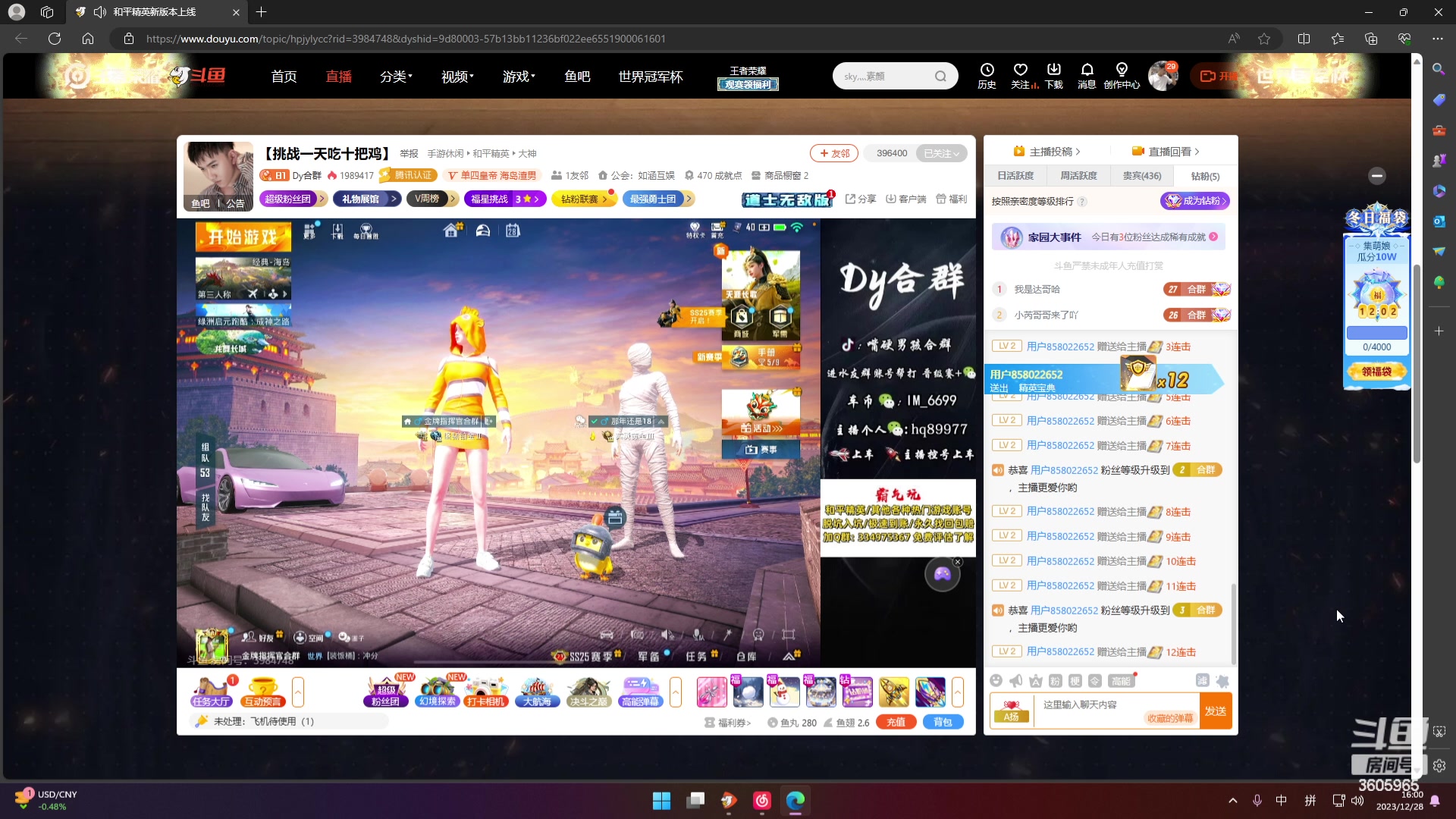Toggle the 已关注 follow state button
This screenshot has width=1456, height=819.
click(941, 153)
